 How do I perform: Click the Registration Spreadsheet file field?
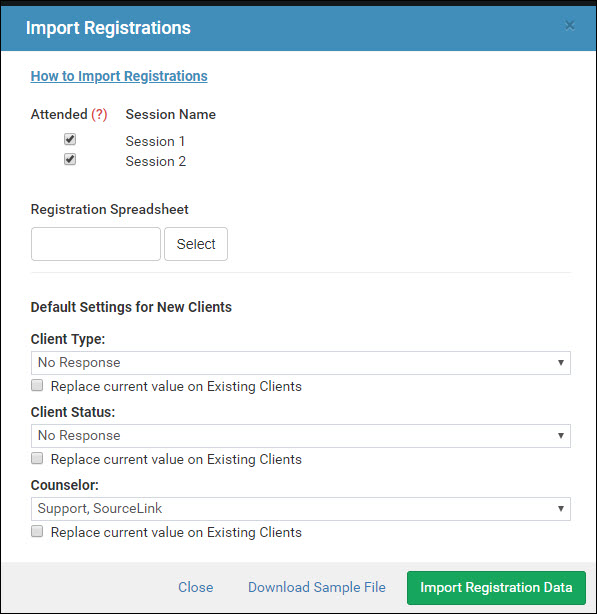tap(96, 244)
